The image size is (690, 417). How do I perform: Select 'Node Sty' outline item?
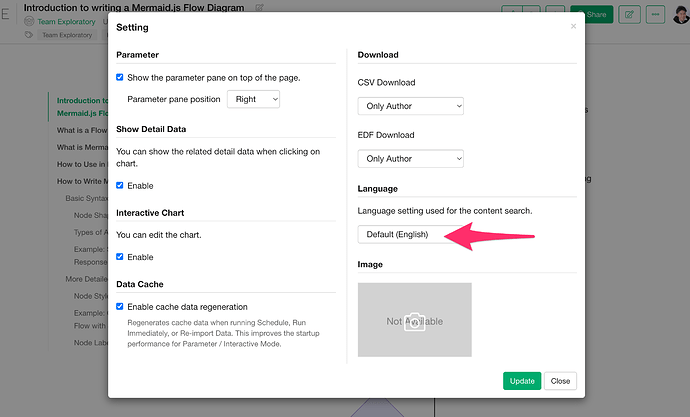tap(91, 296)
